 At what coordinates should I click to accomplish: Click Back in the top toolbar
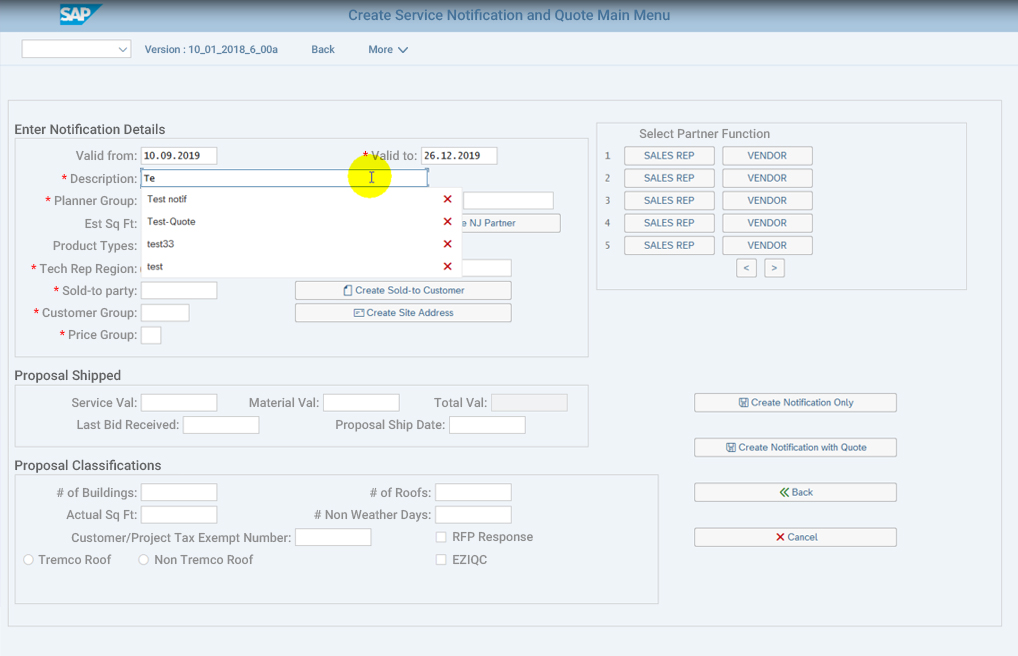point(322,49)
